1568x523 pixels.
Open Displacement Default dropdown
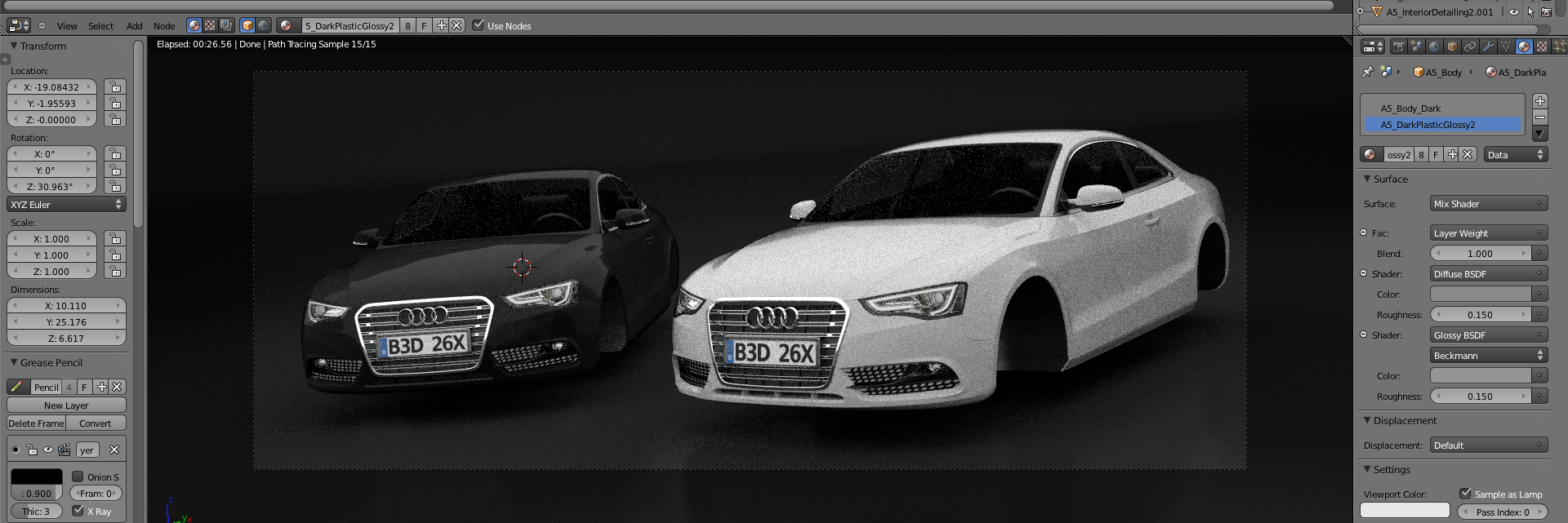point(1489,445)
